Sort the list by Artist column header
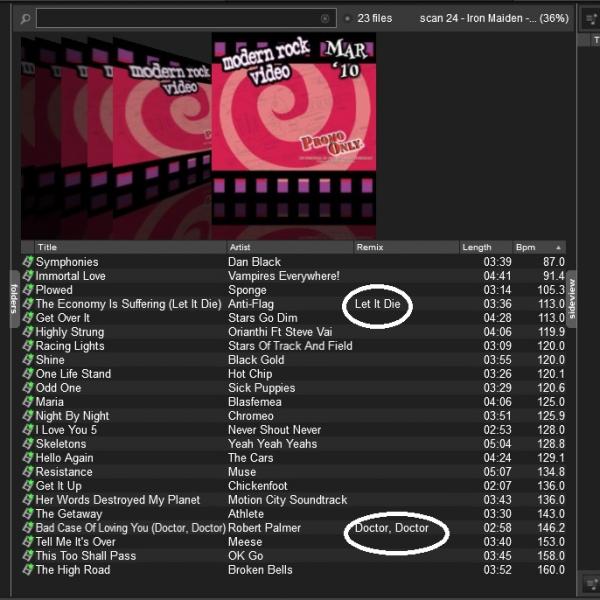Image resolution: width=600 pixels, height=600 pixels. point(290,247)
